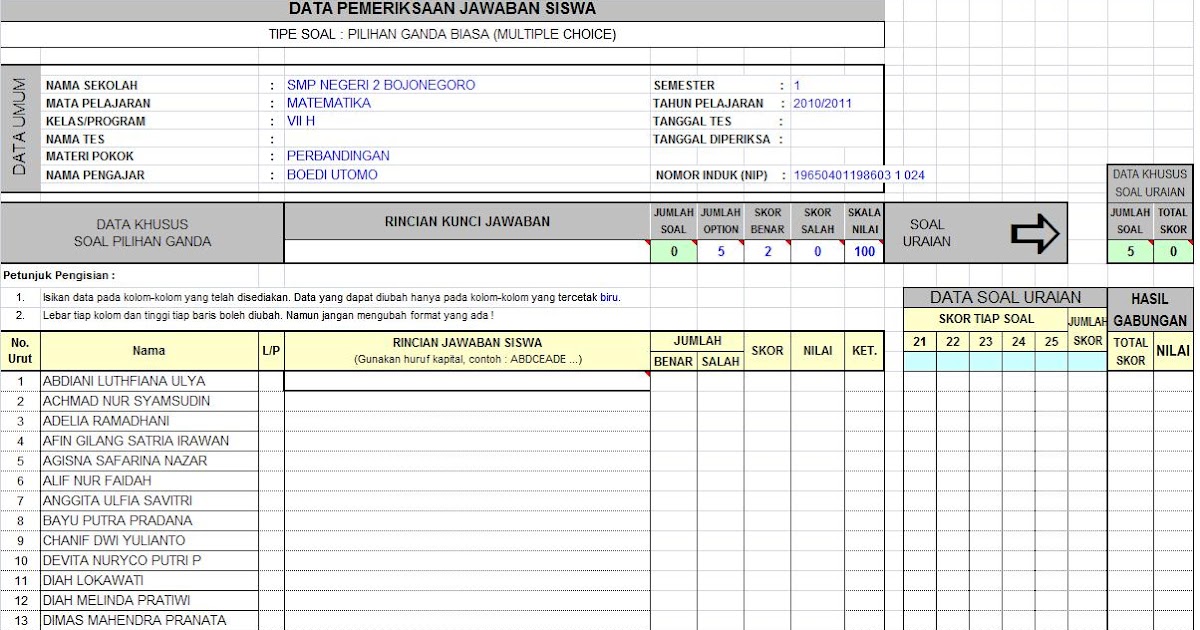The height and width of the screenshot is (630, 1200).
Task: Select name CHANIF DWI YULIANTO
Action: (114, 540)
